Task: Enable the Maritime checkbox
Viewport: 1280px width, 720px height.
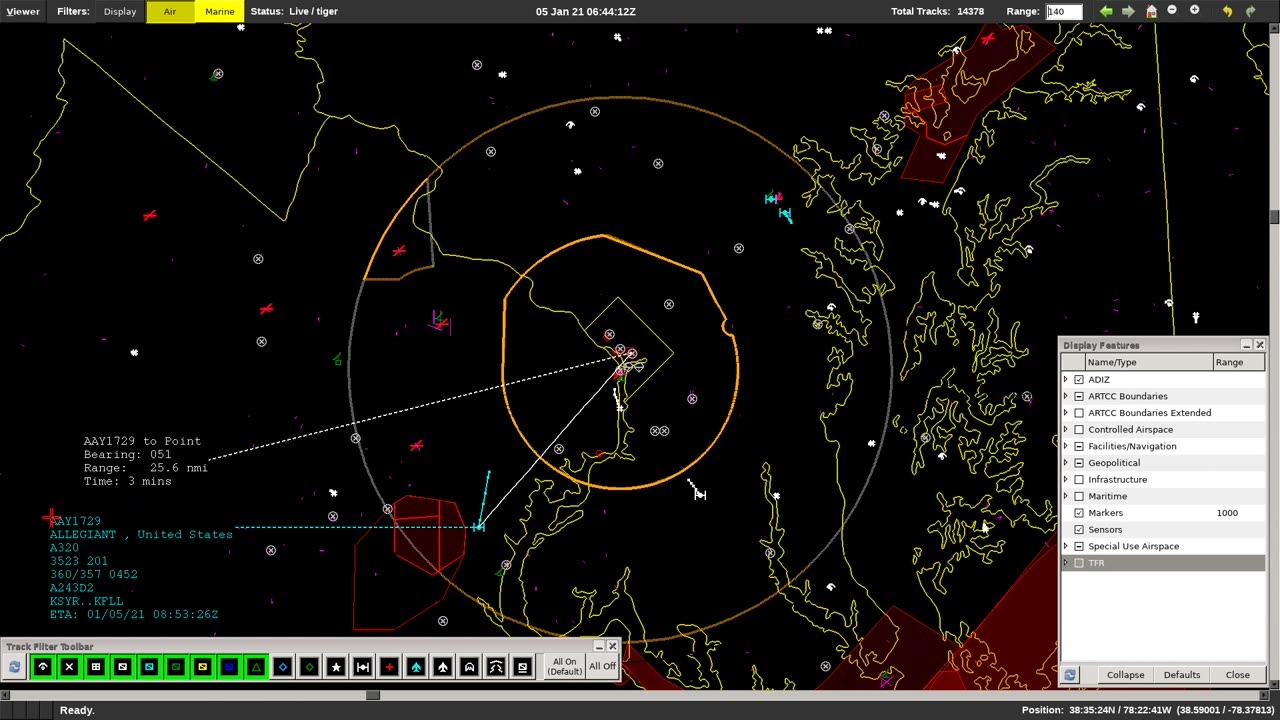Action: pyautogui.click(x=1079, y=496)
